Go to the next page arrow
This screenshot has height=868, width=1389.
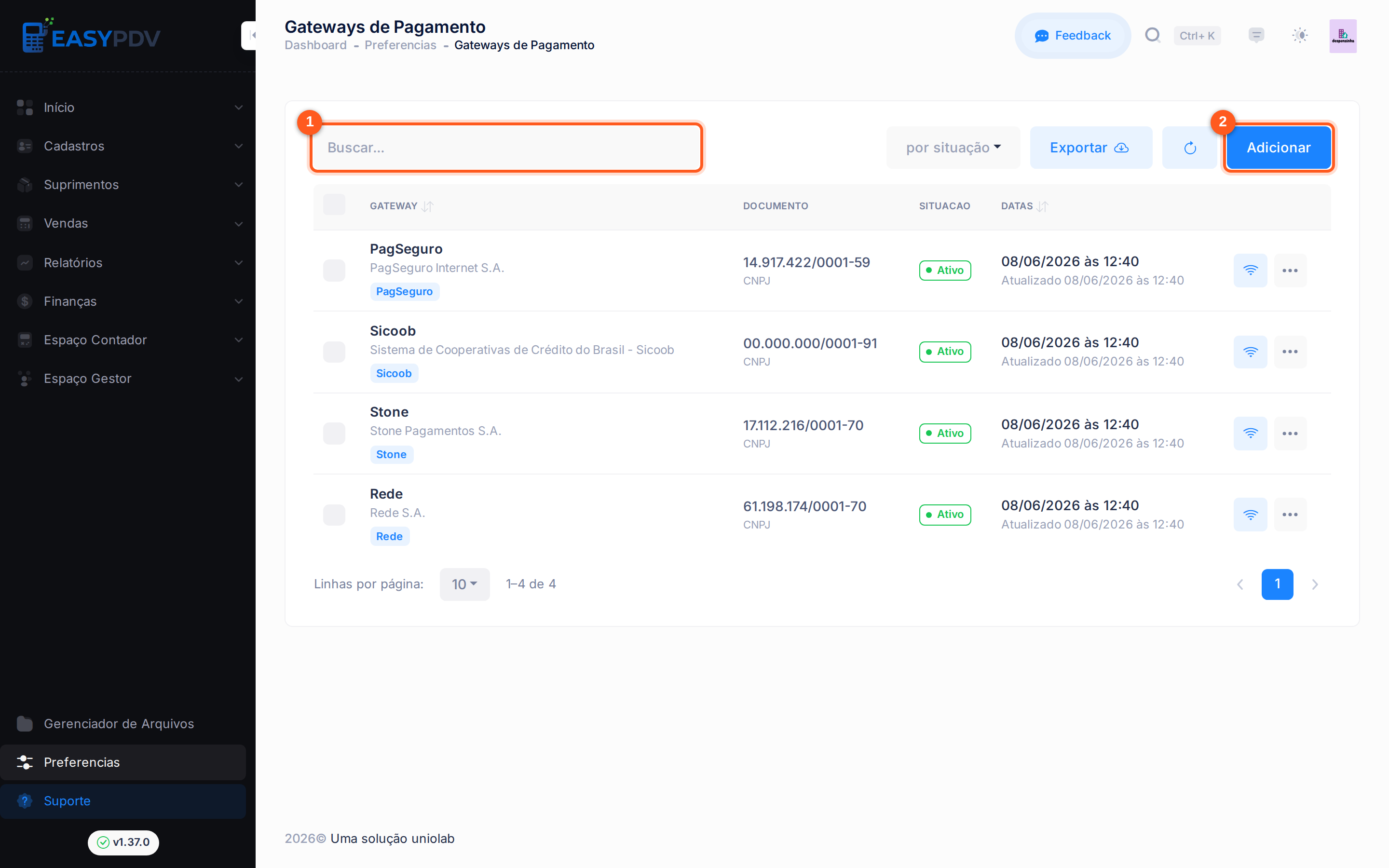(x=1315, y=584)
